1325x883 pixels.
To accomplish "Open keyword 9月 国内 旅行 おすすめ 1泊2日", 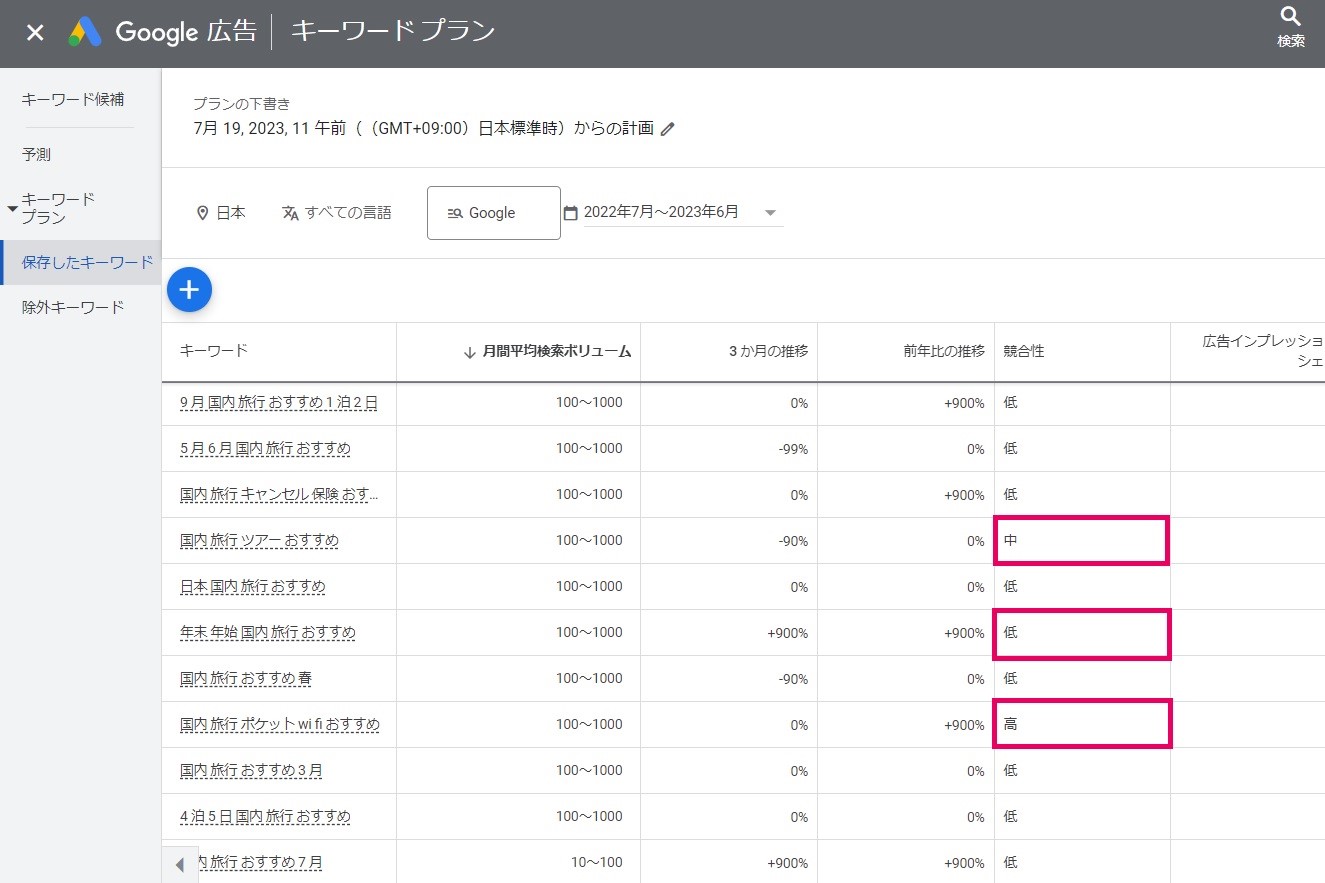I will [279, 403].
